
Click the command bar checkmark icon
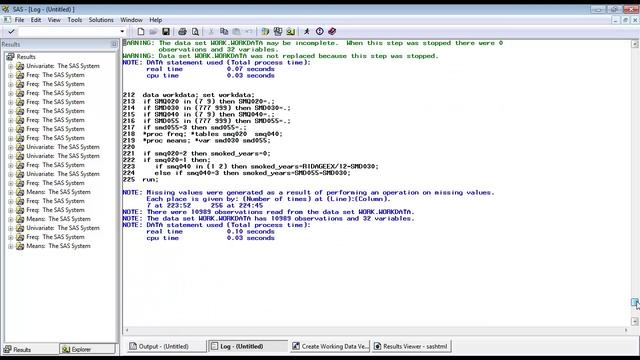[11, 31]
